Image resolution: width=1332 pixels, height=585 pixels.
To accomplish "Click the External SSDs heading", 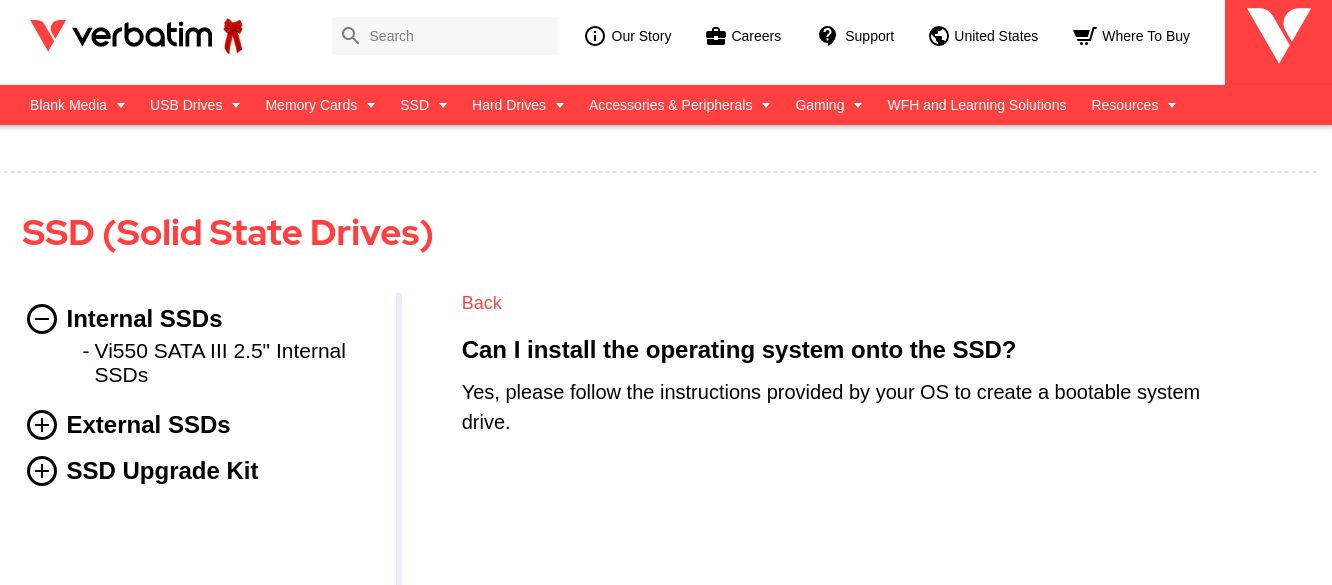I will (148, 425).
